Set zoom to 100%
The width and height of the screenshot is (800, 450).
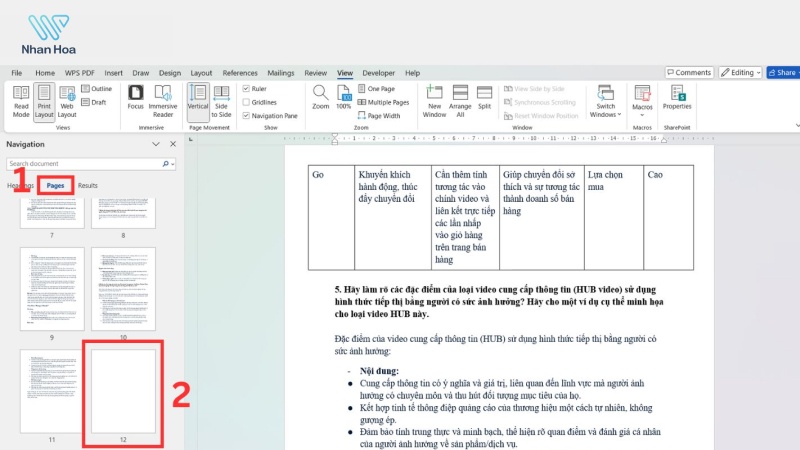click(343, 97)
